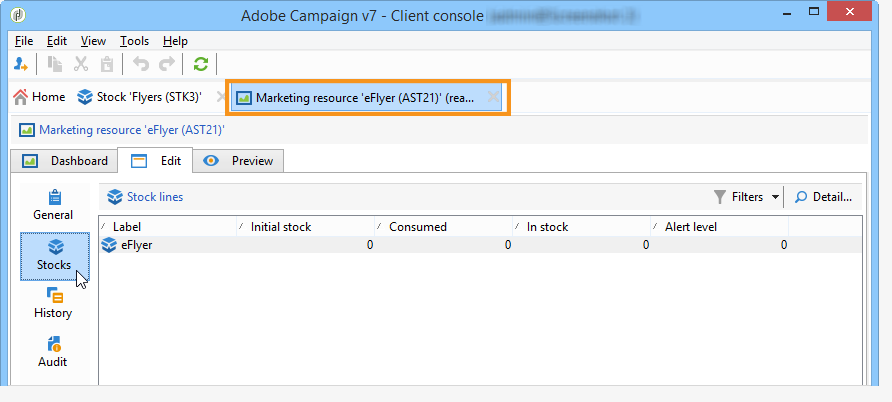Viewport: 892px width, 402px height.
Task: Click the undo arrow icon
Action: click(x=141, y=64)
